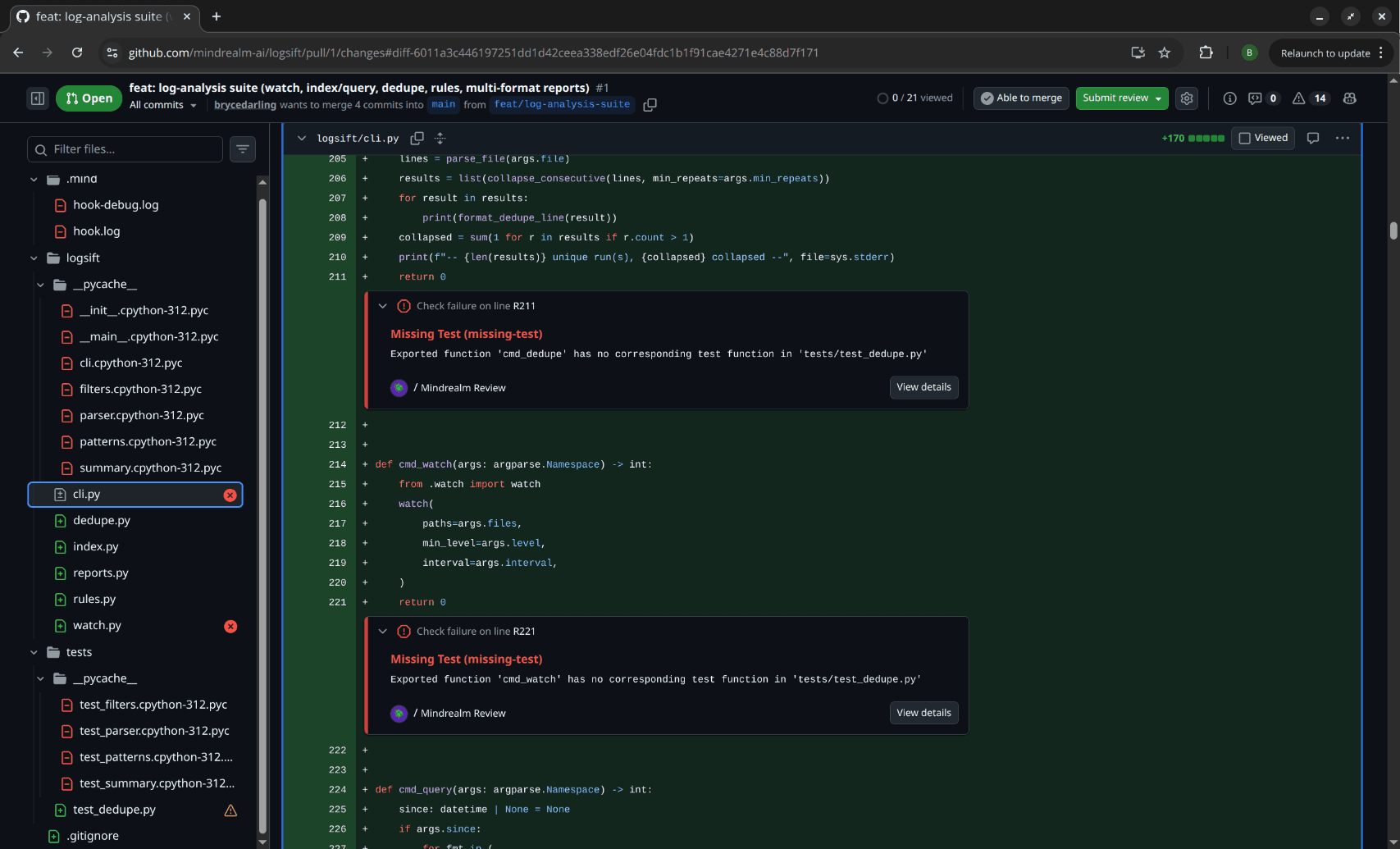The width and height of the screenshot is (1400, 849).
Task: Click View details on cmd_dedupe failure
Action: tap(923, 387)
